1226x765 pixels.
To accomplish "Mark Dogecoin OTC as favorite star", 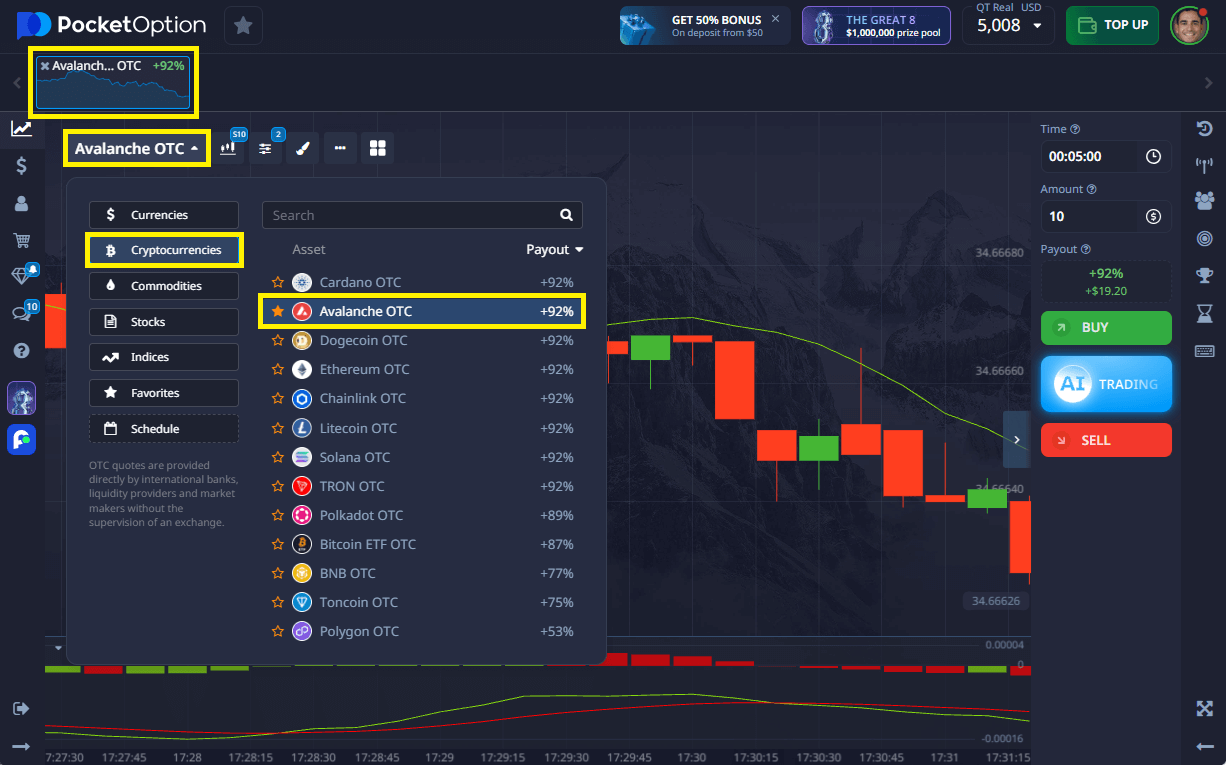I will click(278, 341).
